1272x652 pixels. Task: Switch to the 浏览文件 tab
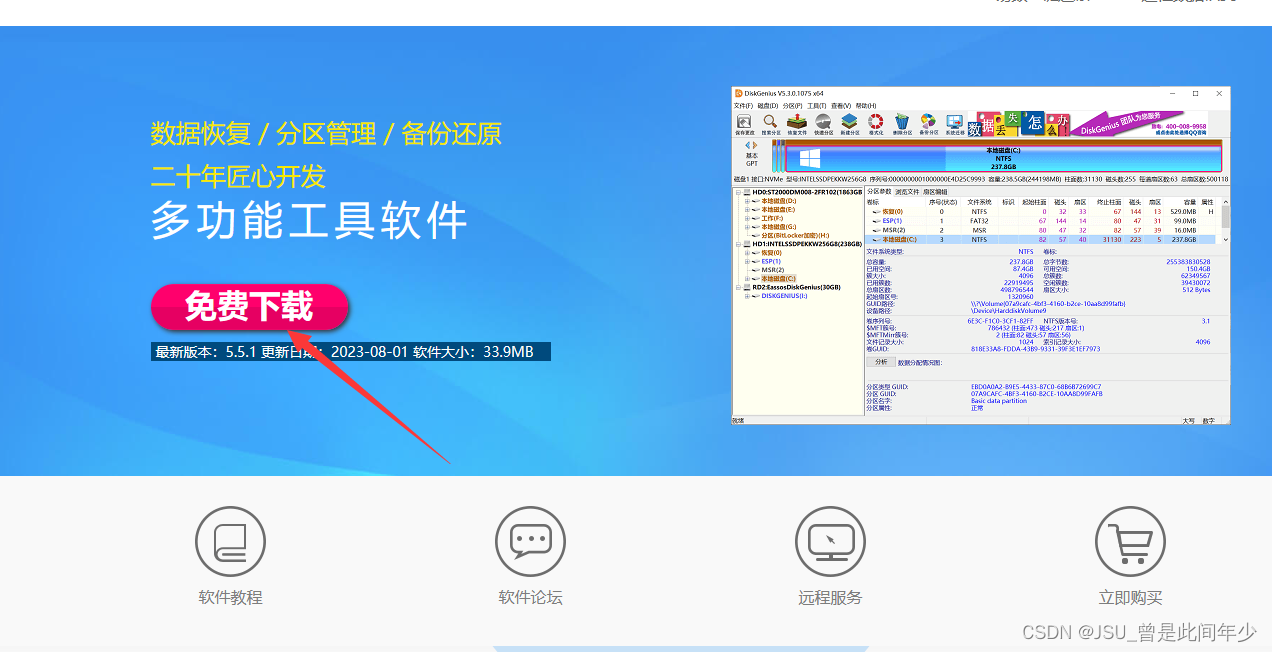tap(907, 192)
